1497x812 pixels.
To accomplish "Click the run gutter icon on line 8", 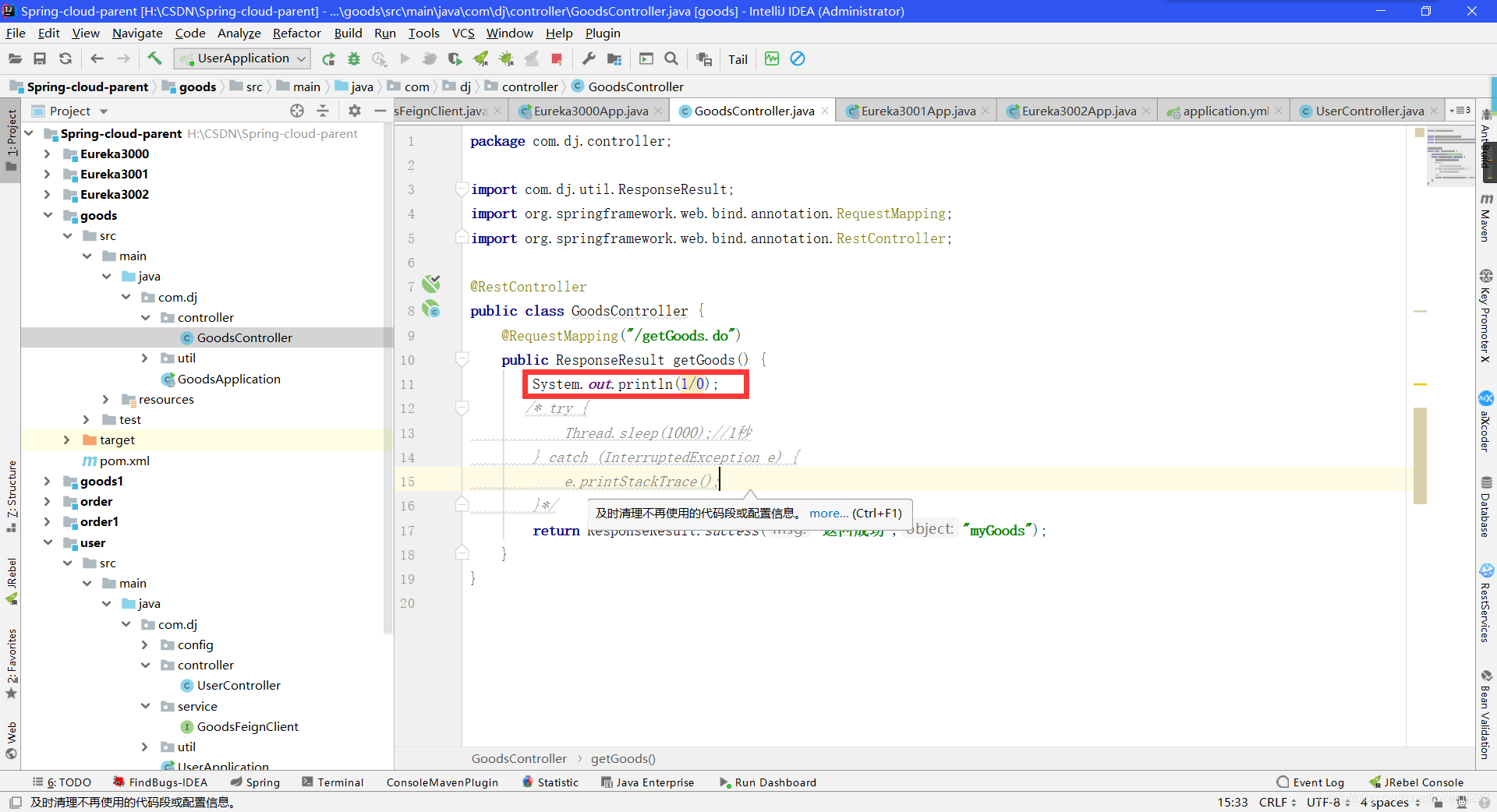I will click(x=431, y=310).
